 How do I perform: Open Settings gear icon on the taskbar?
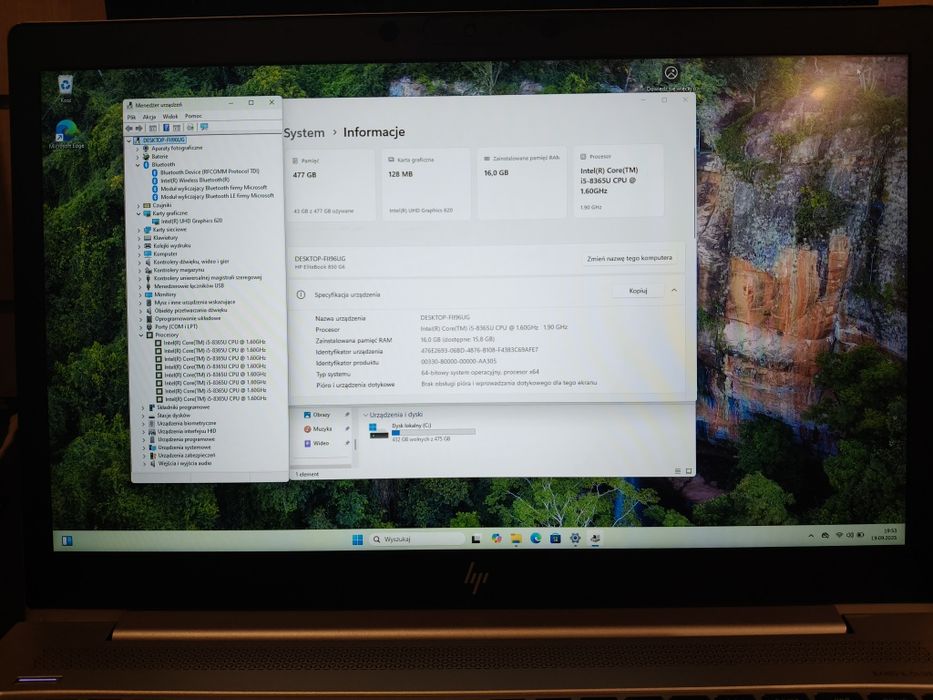coord(575,538)
